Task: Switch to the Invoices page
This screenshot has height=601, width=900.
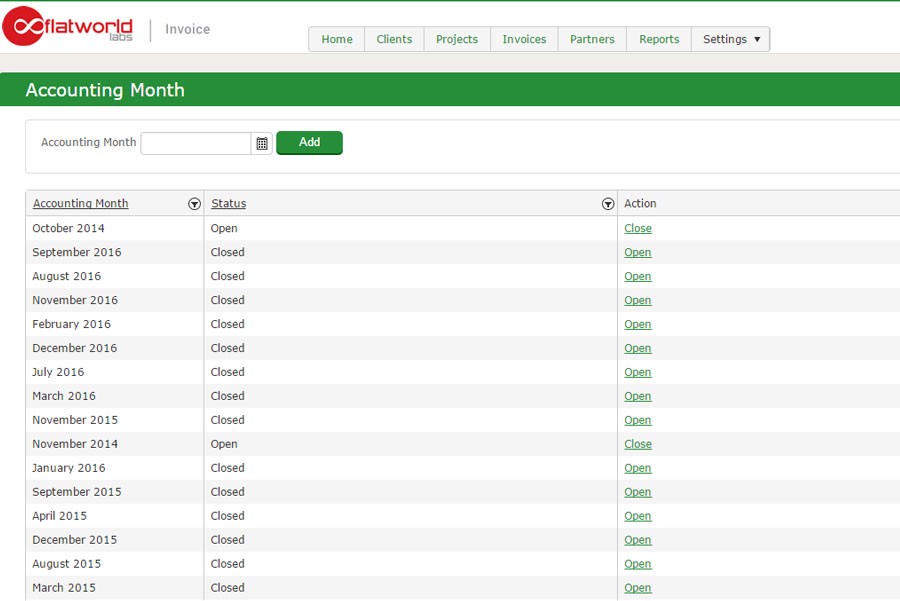Action: click(x=523, y=39)
